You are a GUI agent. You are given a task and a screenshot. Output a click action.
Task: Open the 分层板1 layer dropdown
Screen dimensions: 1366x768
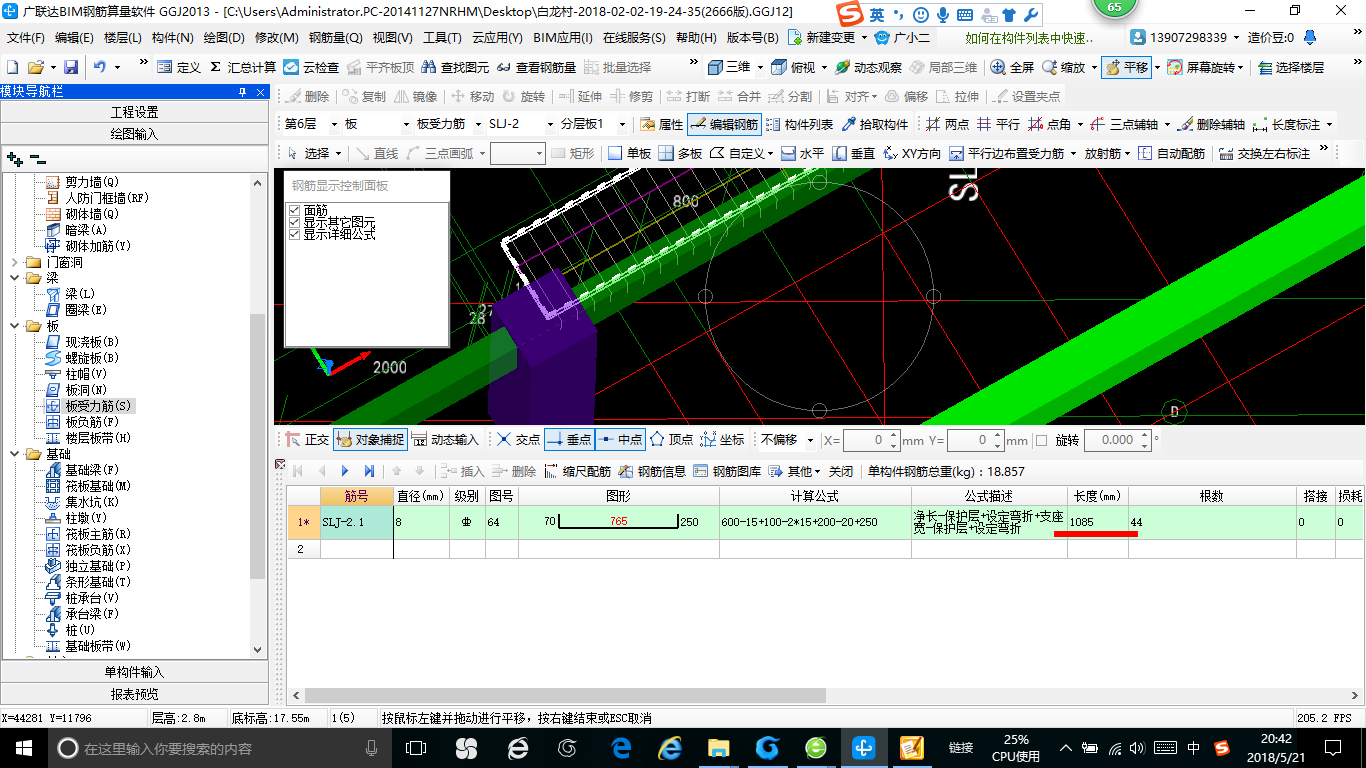pos(622,125)
